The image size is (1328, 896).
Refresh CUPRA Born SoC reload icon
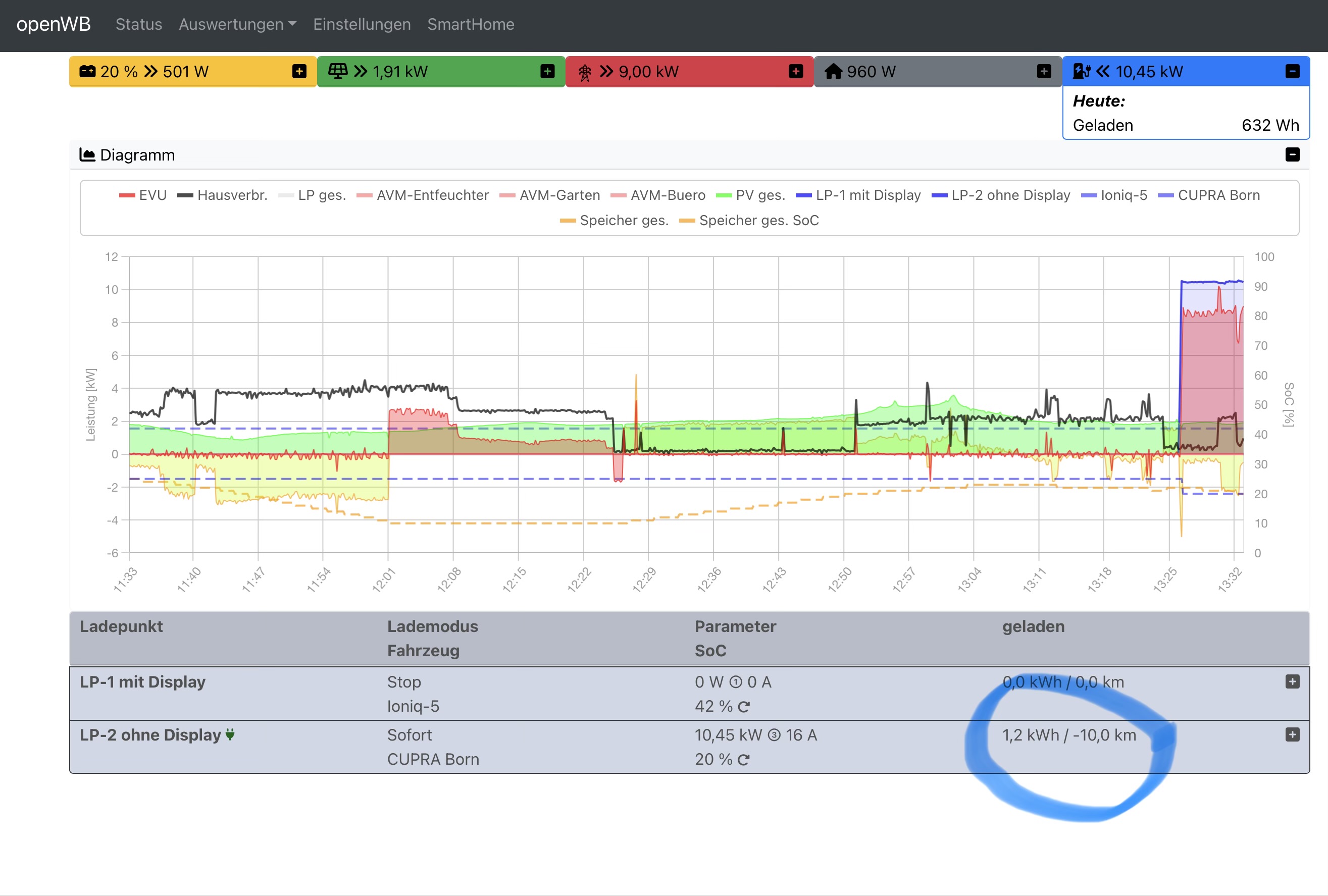pos(743,760)
